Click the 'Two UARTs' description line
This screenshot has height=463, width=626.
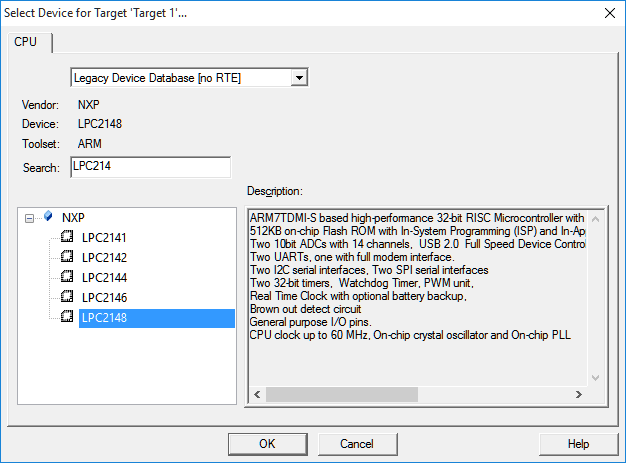(352, 257)
